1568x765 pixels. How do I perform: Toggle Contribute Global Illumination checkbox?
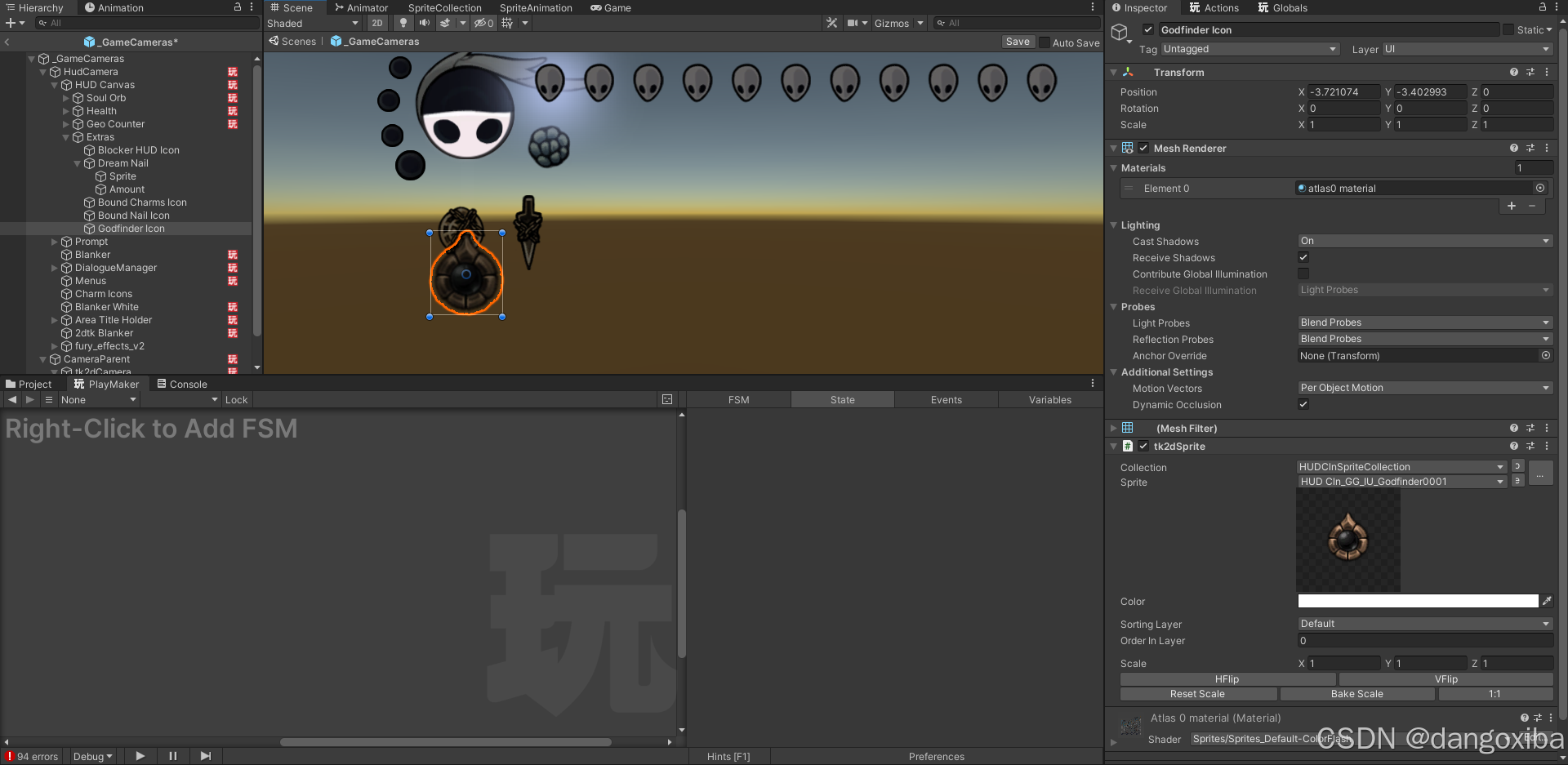(x=1303, y=274)
